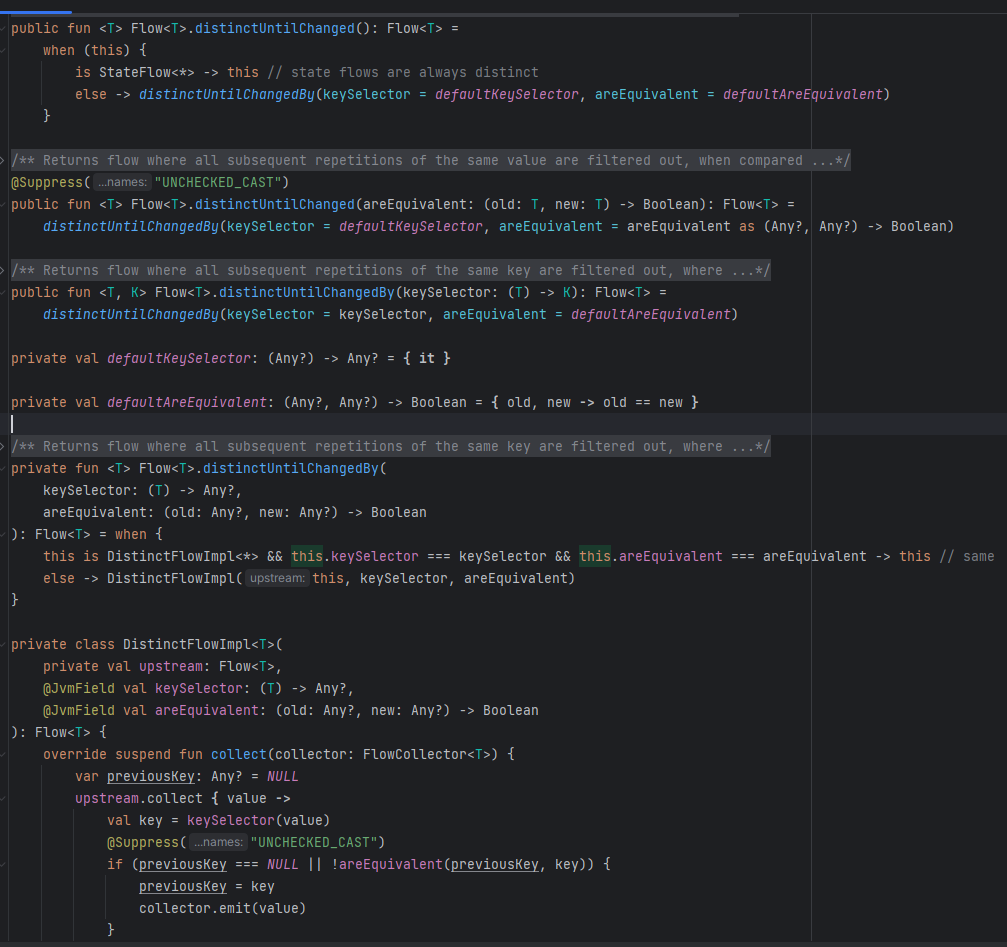
Task: Click 'previousKey' in 'previousKey = key' assignment
Action: tap(182, 887)
